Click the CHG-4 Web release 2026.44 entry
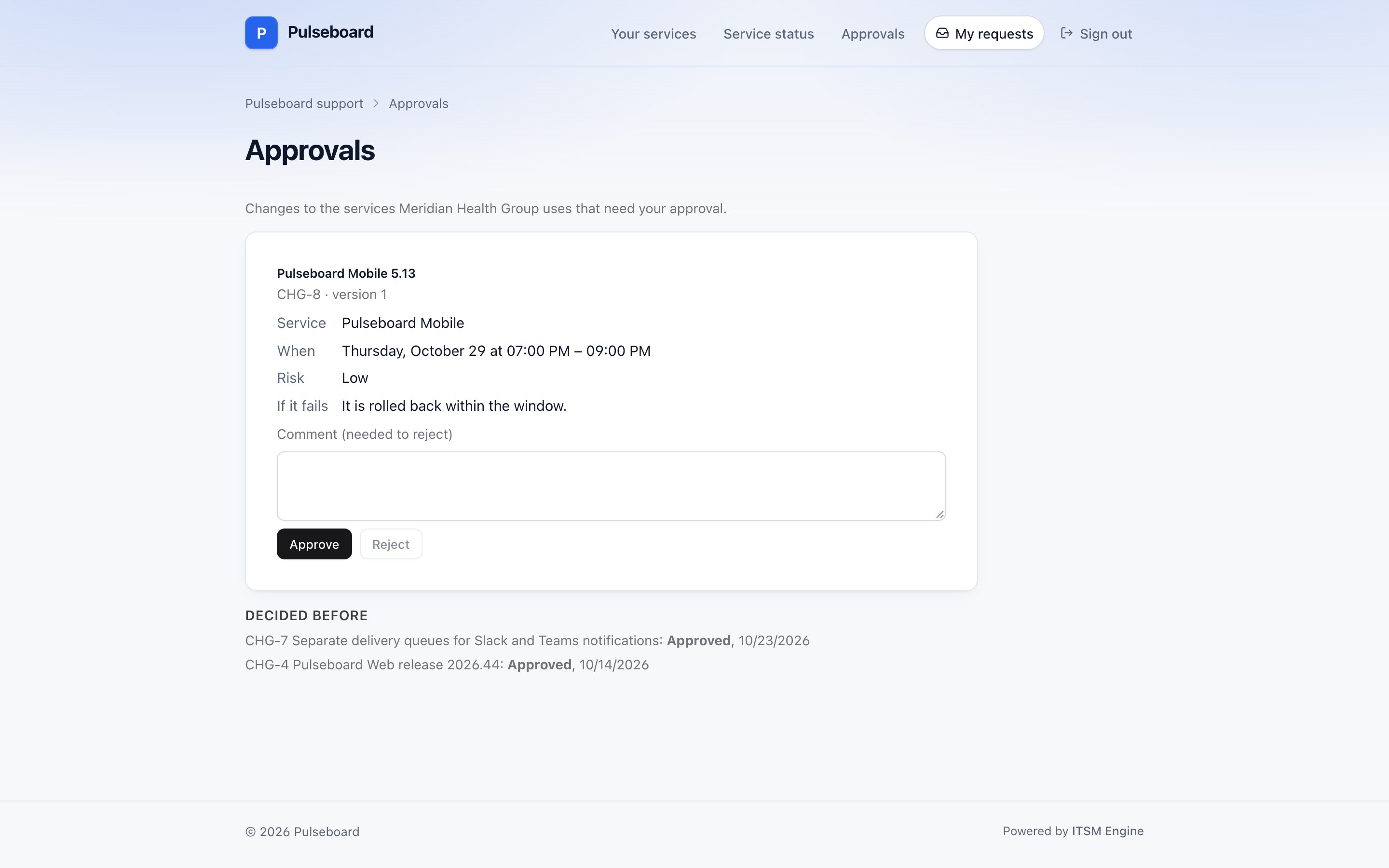 coord(447,664)
